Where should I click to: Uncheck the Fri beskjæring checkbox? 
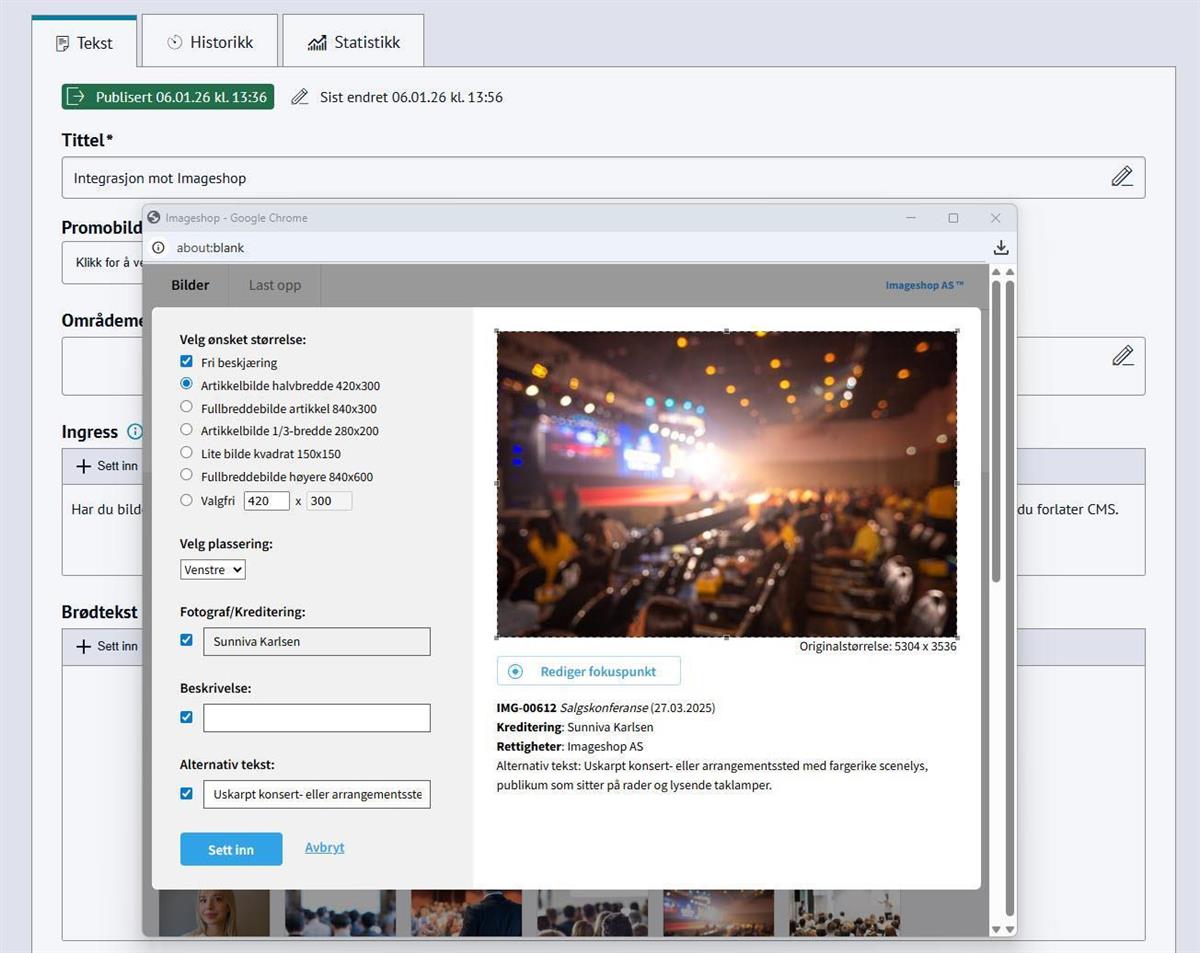pyautogui.click(x=186, y=362)
